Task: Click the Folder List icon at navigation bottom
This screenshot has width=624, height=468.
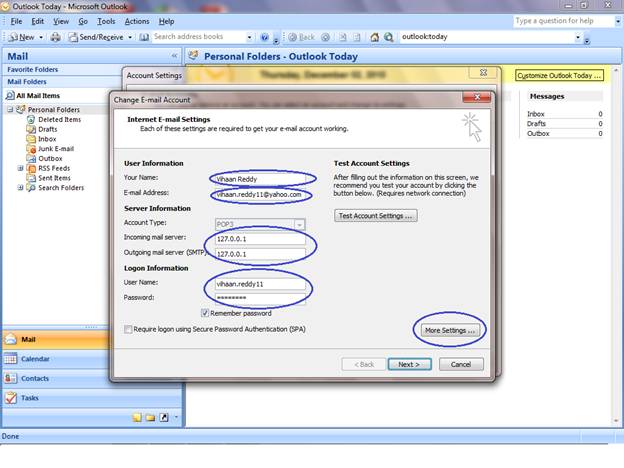Action: 150,417
